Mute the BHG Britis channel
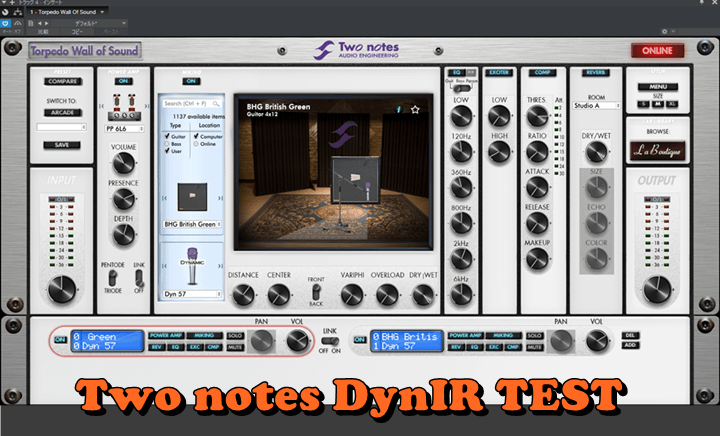 (x=534, y=347)
